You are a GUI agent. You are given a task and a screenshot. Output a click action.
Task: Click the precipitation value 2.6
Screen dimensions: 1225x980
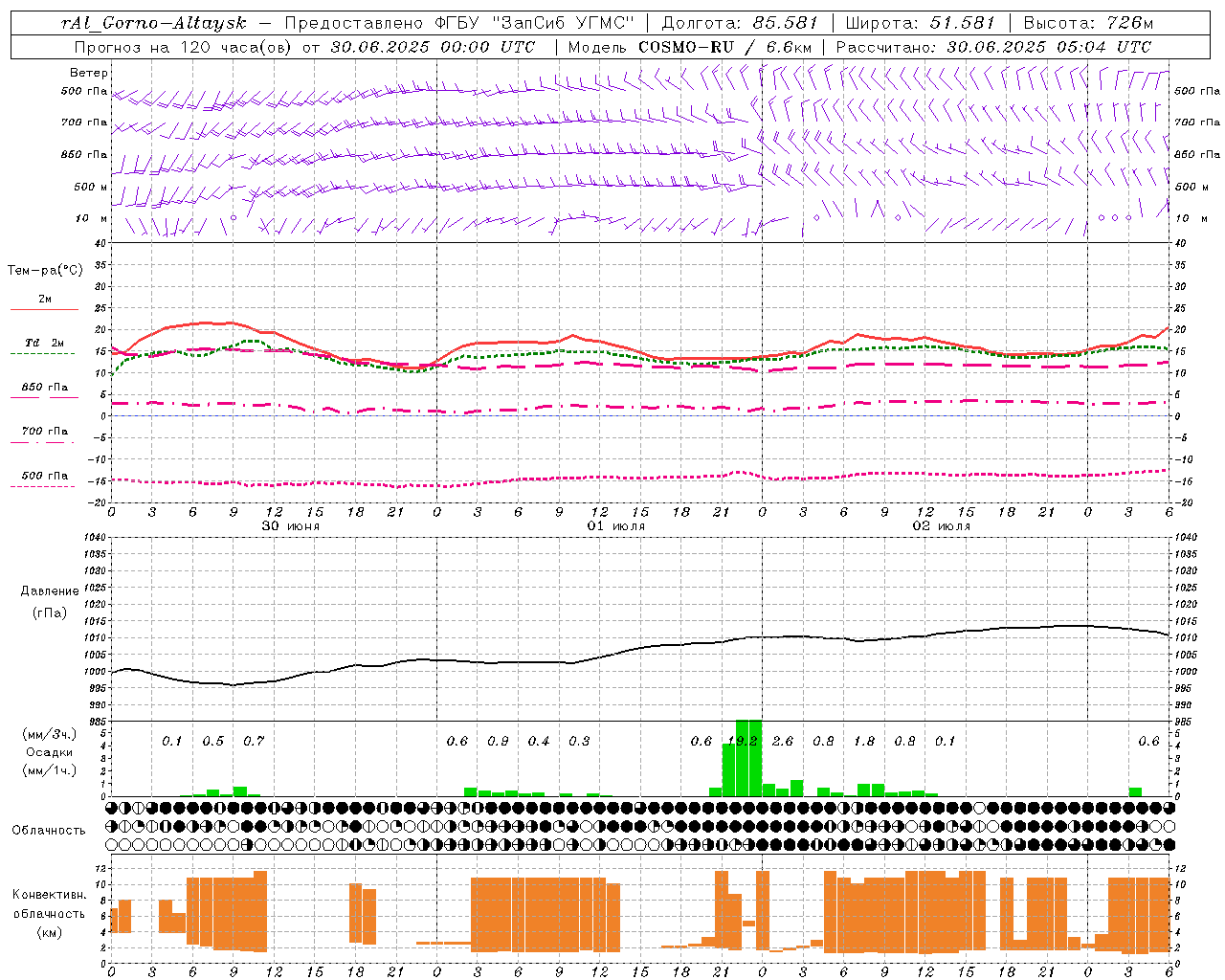[783, 742]
